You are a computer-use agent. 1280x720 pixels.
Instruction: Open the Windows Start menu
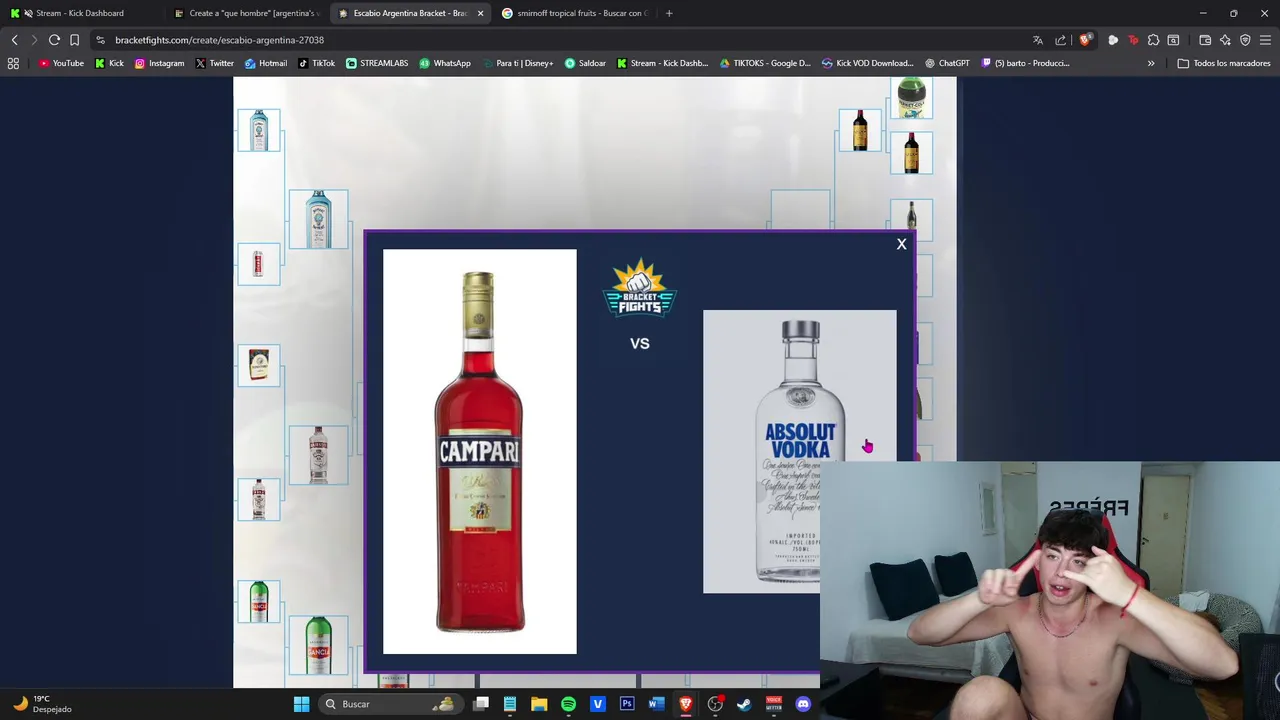[x=301, y=704]
